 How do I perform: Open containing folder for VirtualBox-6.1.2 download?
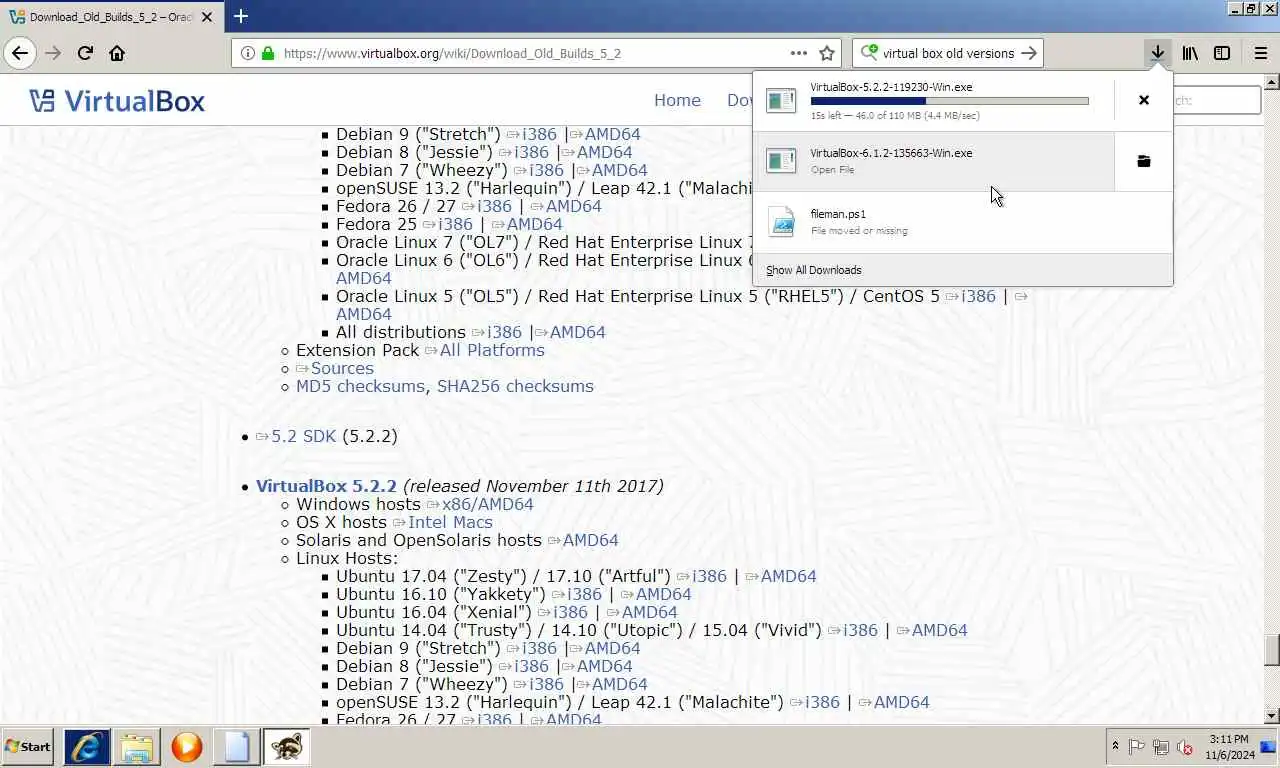[1144, 161]
